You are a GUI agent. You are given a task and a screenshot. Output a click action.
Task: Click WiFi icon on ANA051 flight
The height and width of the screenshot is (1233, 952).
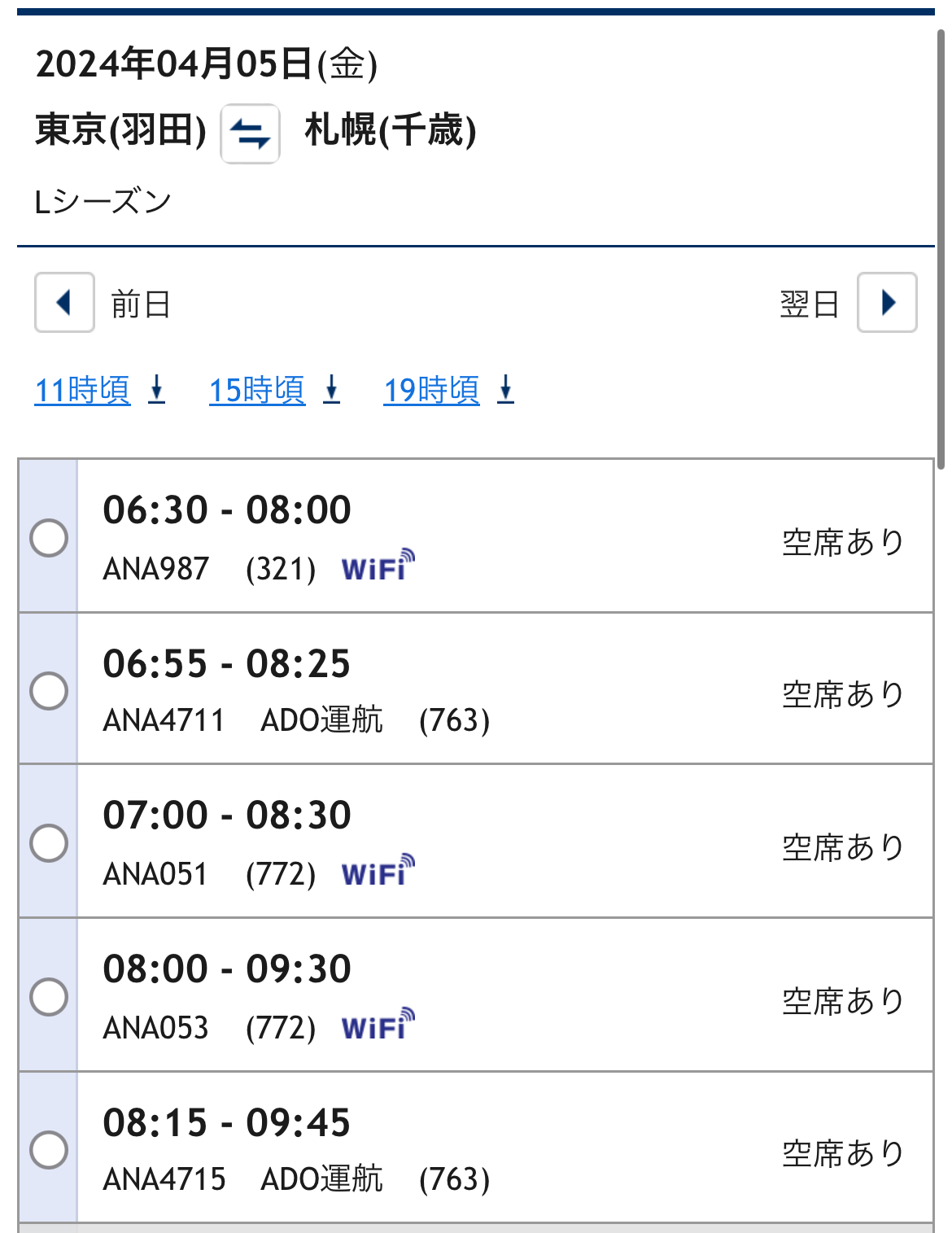(378, 872)
